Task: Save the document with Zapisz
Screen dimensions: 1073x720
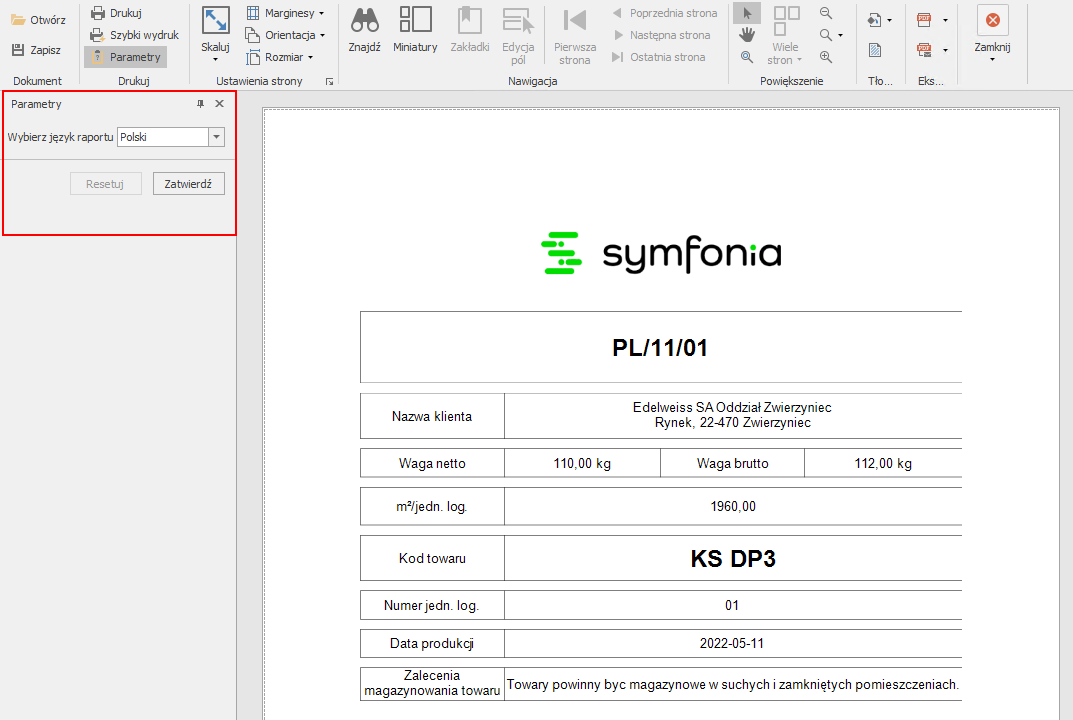Action: (x=37, y=50)
